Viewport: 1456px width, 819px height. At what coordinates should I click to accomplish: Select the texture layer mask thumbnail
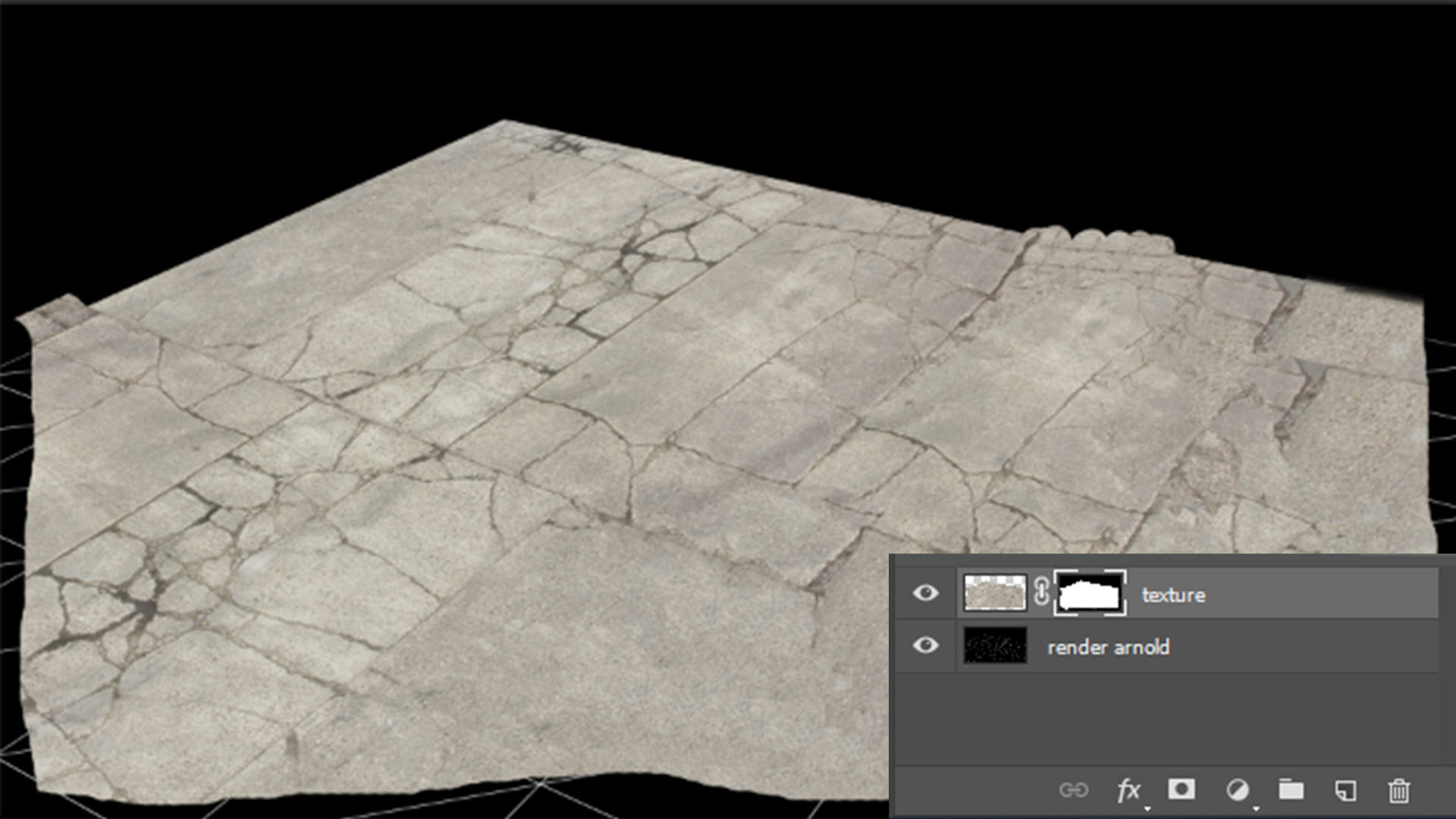click(x=1090, y=595)
